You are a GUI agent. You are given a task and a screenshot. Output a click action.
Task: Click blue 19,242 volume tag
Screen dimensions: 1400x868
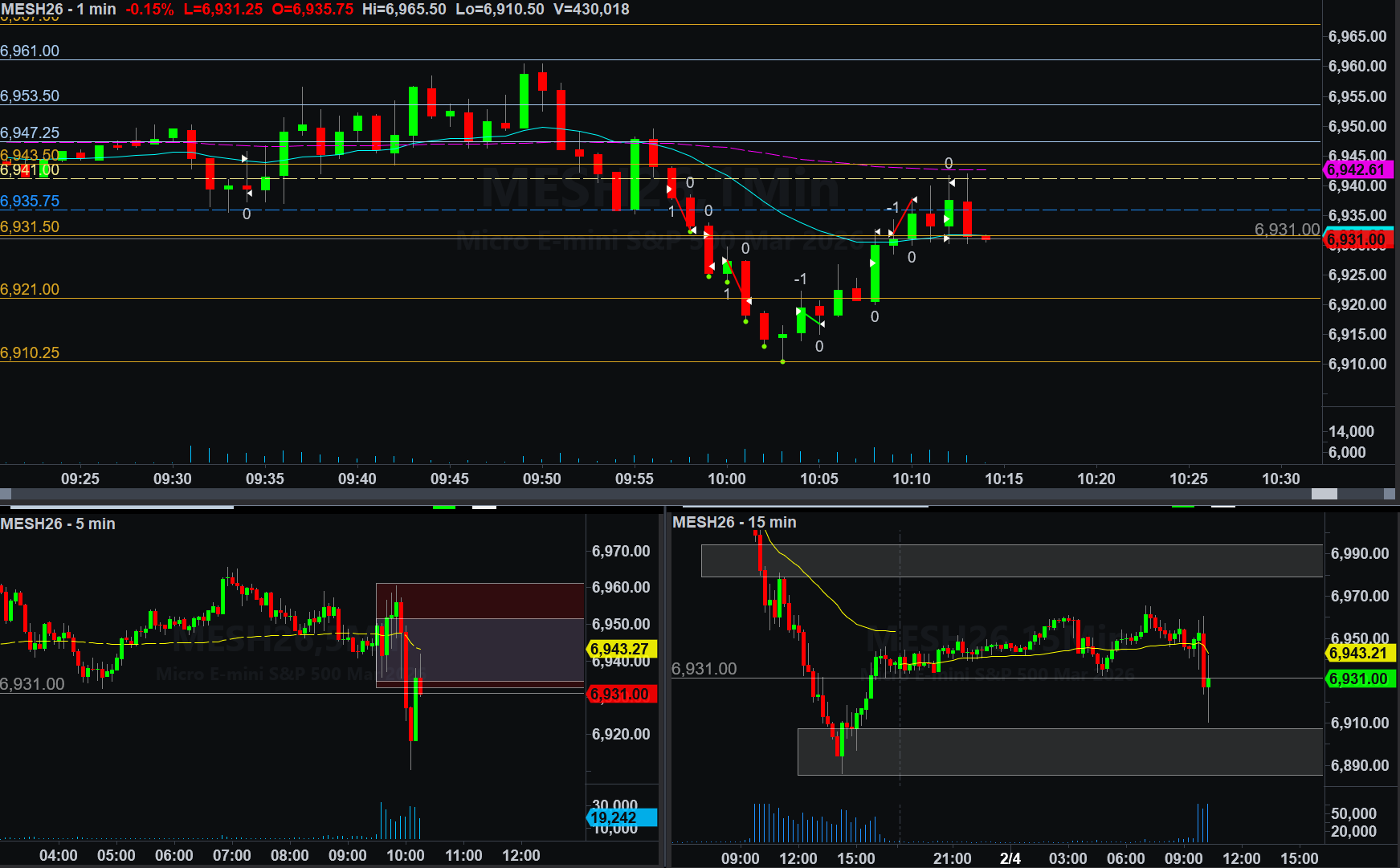click(620, 817)
